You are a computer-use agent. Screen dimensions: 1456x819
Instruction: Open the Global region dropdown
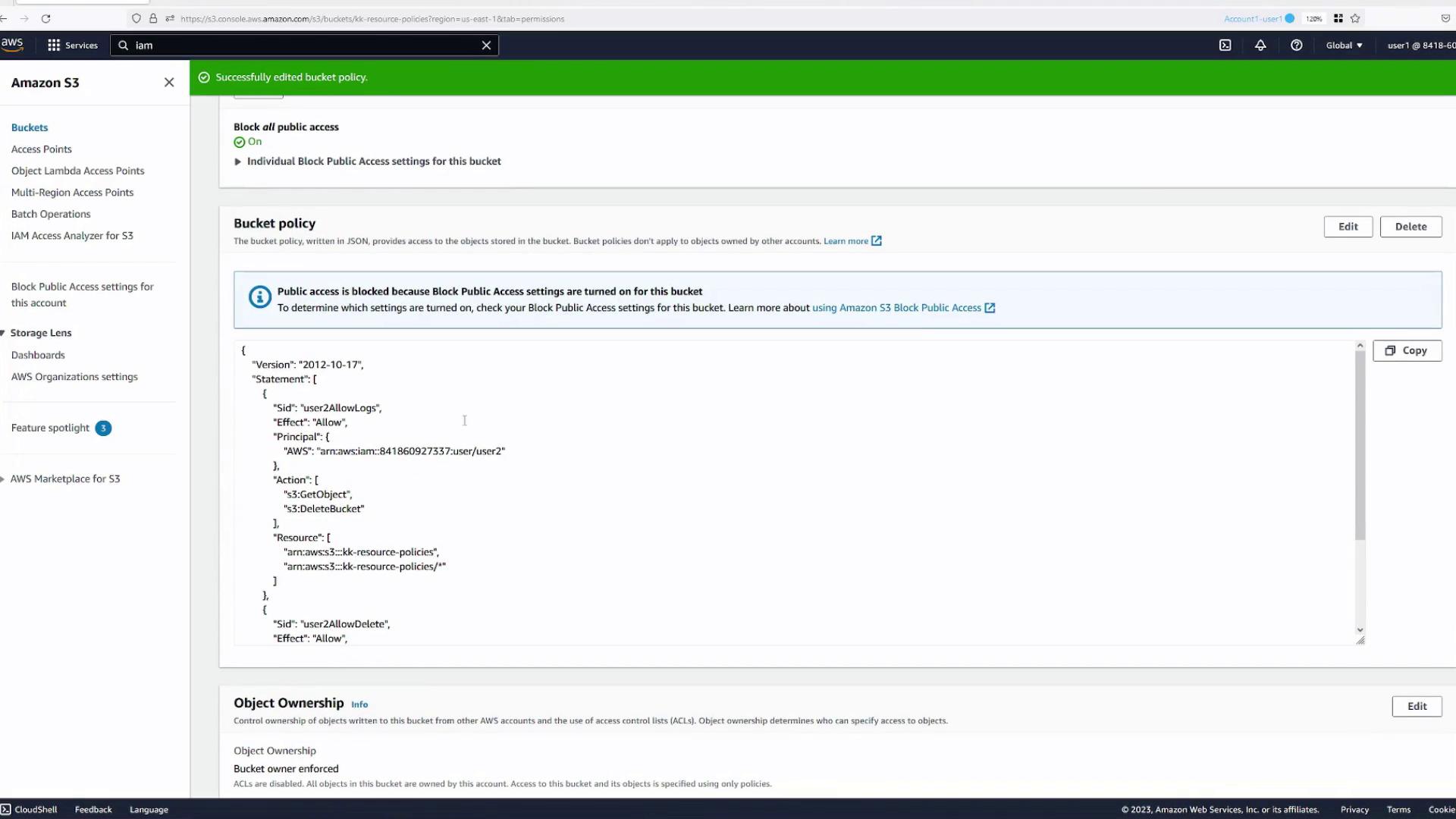tap(1344, 45)
